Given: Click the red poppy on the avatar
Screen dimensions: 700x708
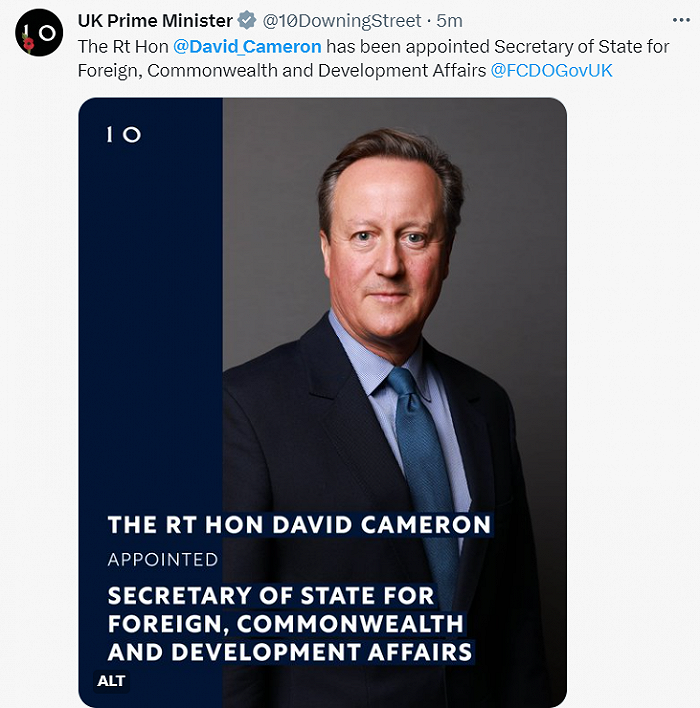Looking at the screenshot, I should [27, 44].
